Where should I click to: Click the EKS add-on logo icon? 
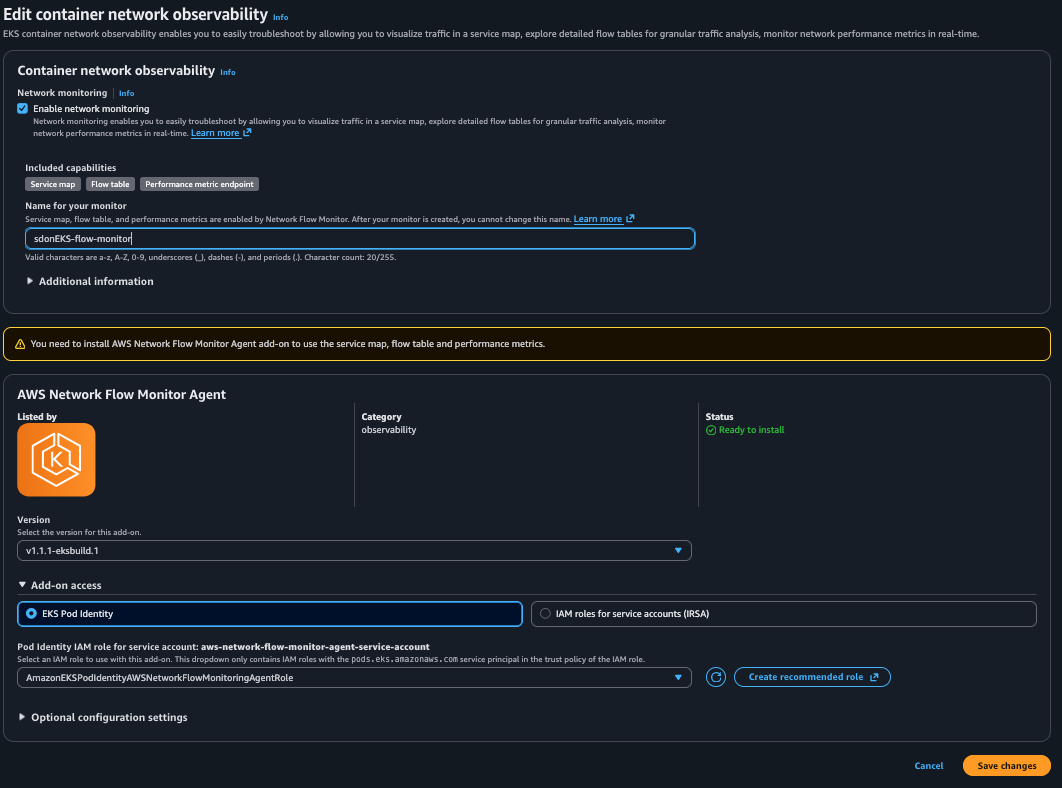[56, 459]
